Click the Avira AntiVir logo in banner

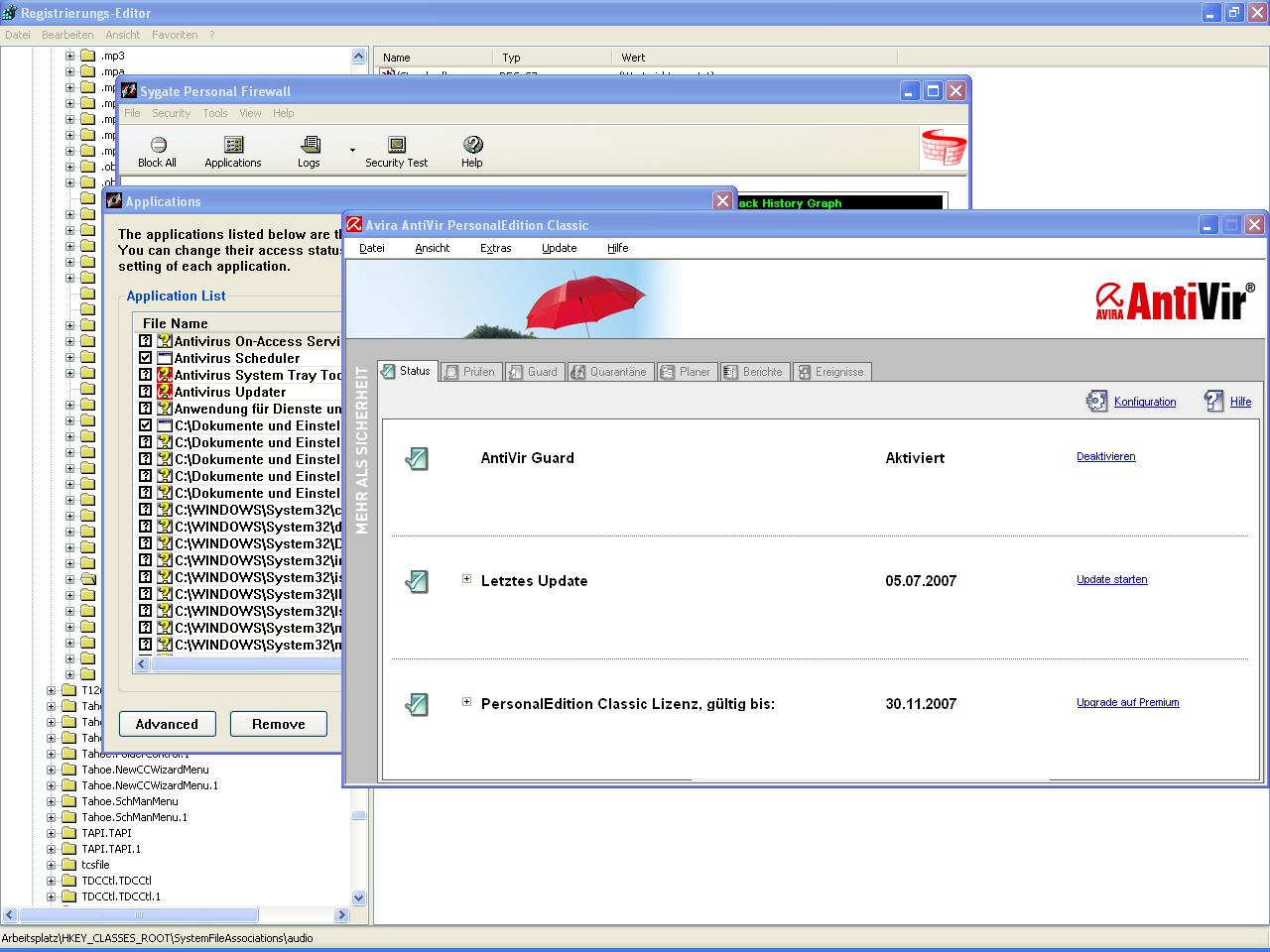(x=1175, y=300)
